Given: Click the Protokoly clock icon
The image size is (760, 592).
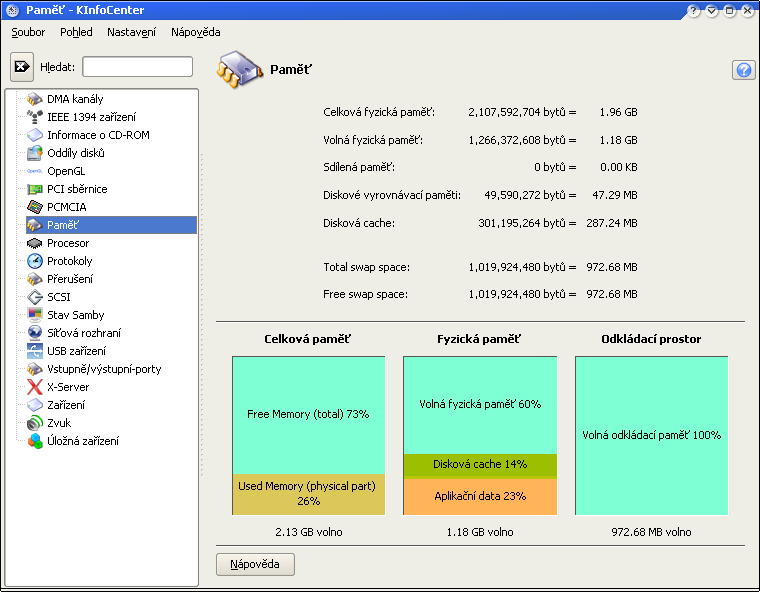Looking at the screenshot, I should pos(35,261).
